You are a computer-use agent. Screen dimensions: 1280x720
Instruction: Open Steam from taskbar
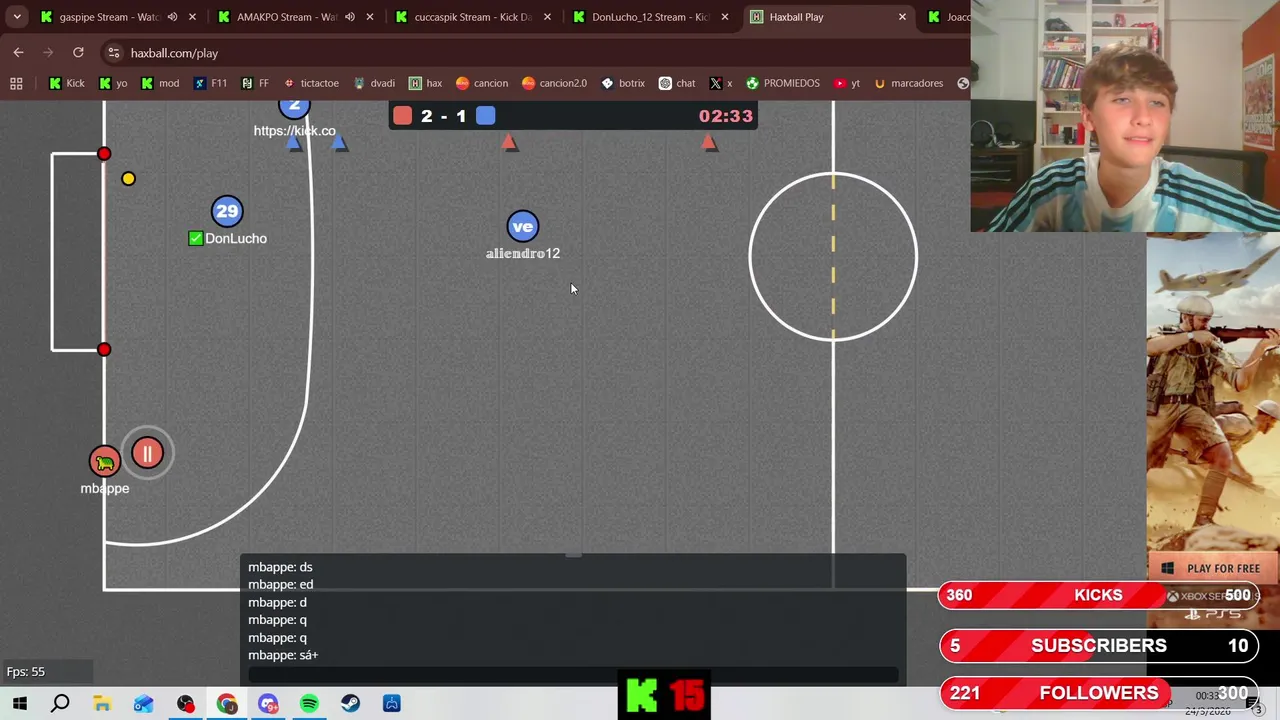coord(350,703)
